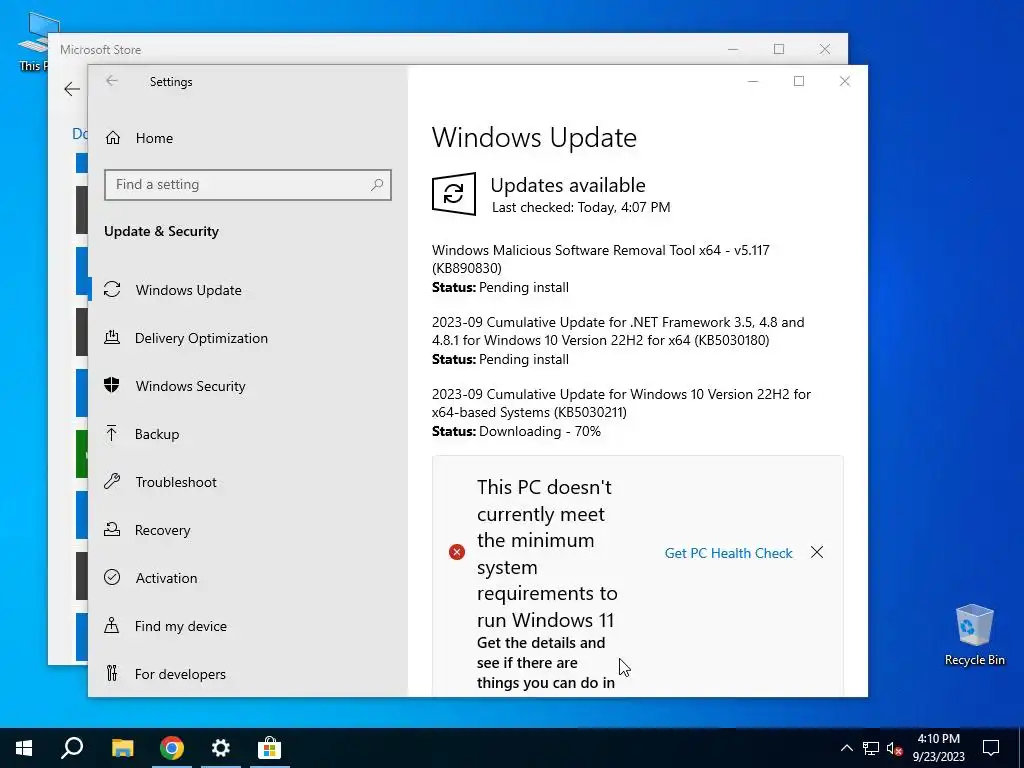Select the Recycle Bin desktop icon

[974, 635]
